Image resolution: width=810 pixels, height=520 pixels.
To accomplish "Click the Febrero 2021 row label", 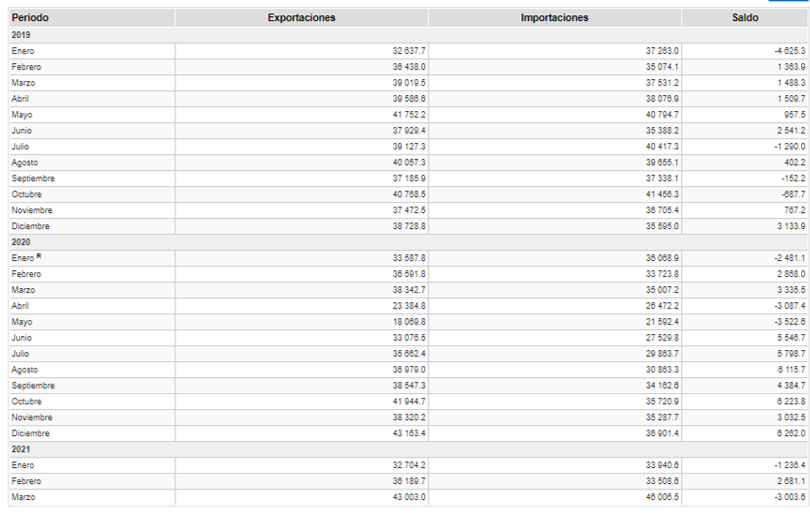I will pos(26,481).
